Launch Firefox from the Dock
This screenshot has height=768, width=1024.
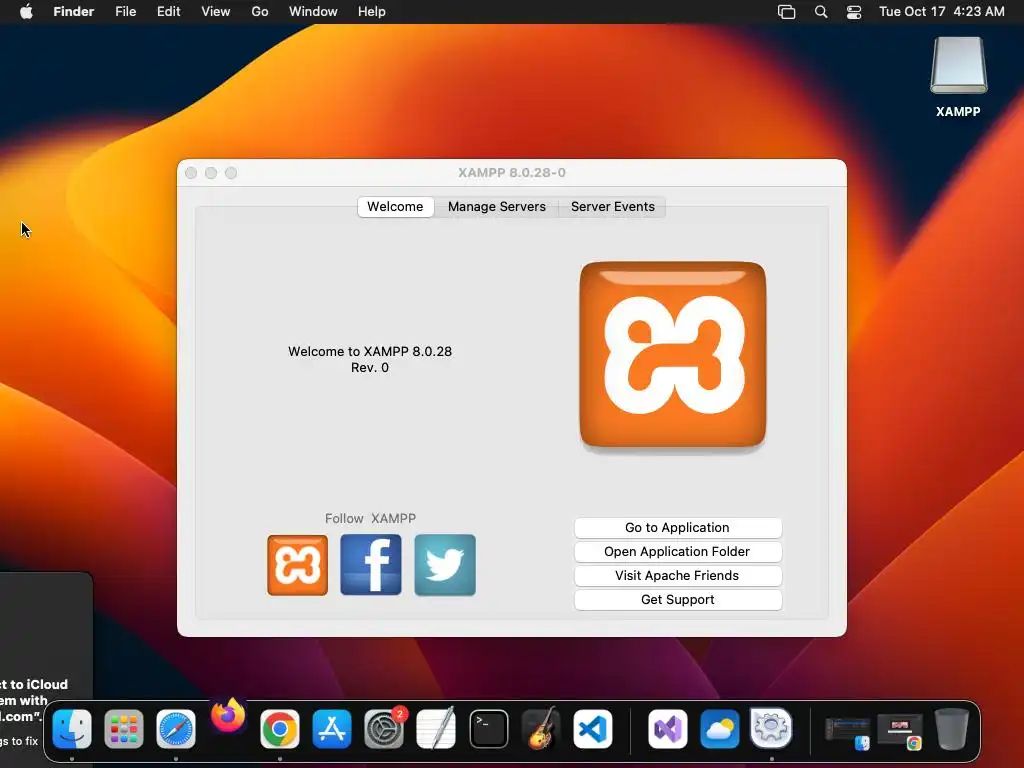[x=228, y=716]
